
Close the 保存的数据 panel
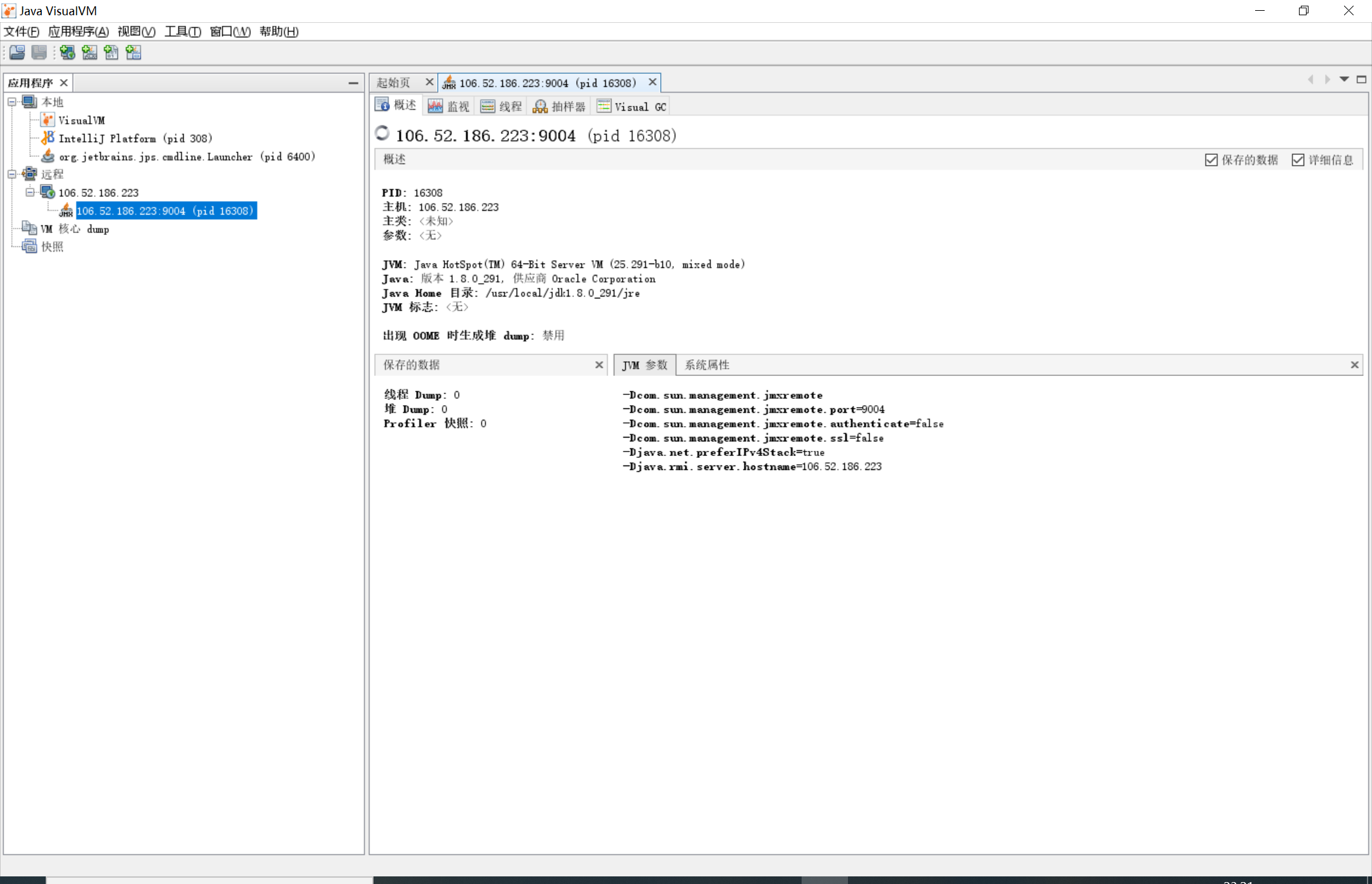coord(598,365)
